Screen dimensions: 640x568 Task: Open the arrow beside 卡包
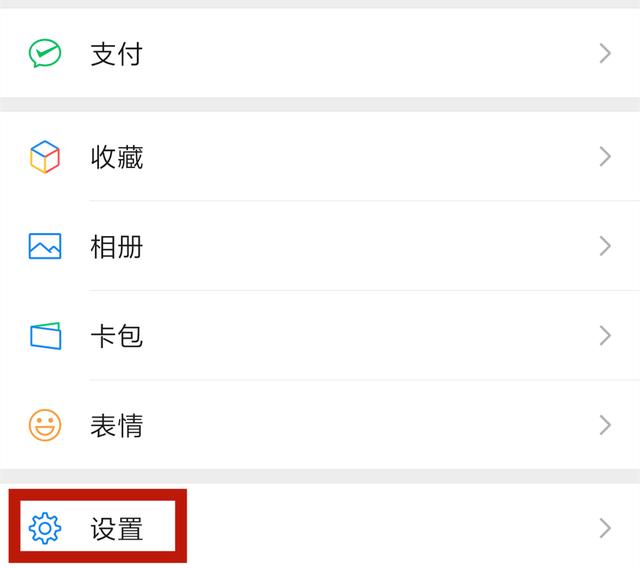tap(605, 336)
